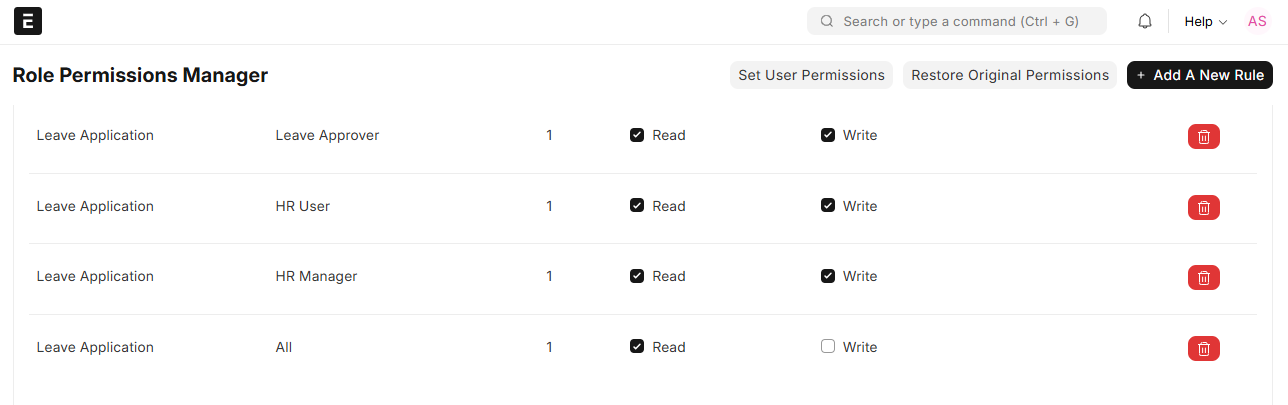Enable Write permission for All role
Screen dimensions: 1288x405
click(828, 347)
